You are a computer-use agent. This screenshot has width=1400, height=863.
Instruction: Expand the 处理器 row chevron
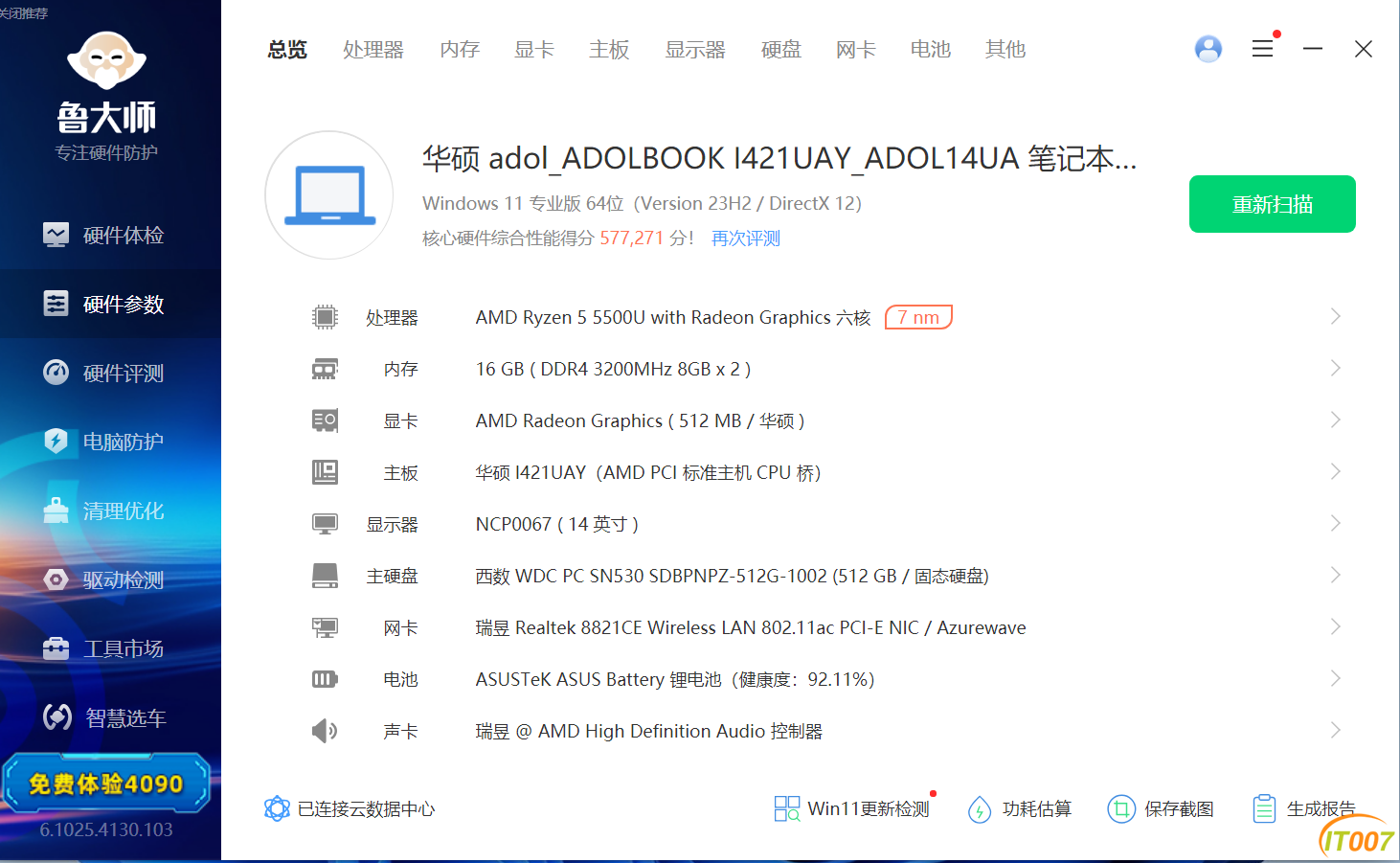[x=1336, y=316]
